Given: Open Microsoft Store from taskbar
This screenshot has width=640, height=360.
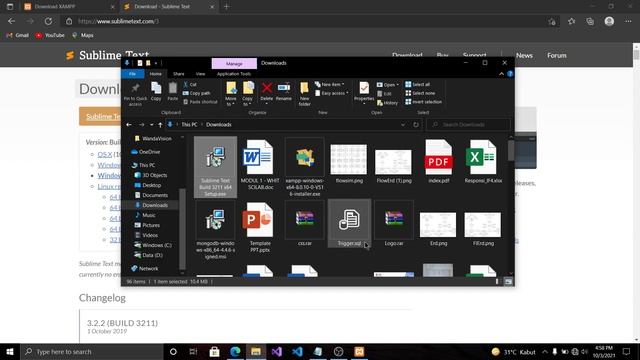Looking at the screenshot, I should (x=214, y=351).
